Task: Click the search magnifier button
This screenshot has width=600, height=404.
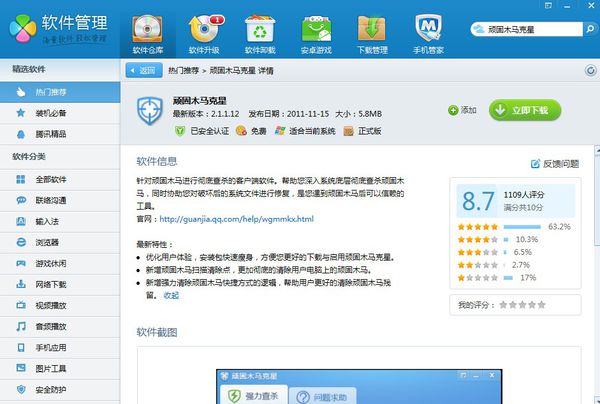Action: point(590,29)
